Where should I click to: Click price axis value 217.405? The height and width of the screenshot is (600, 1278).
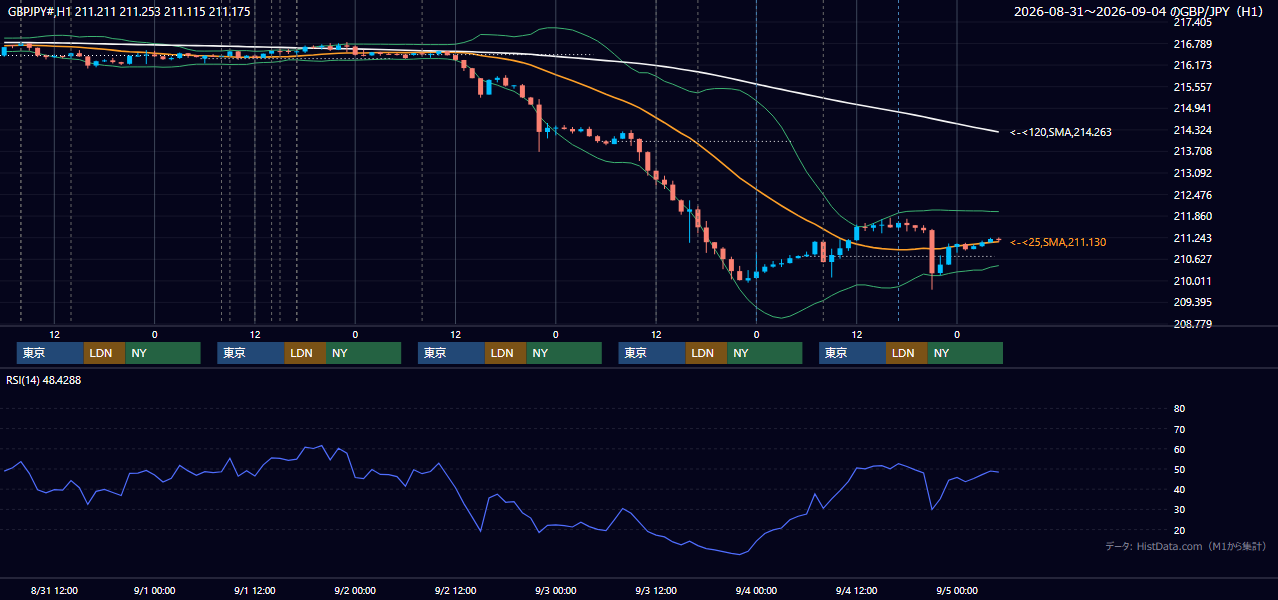click(1192, 22)
